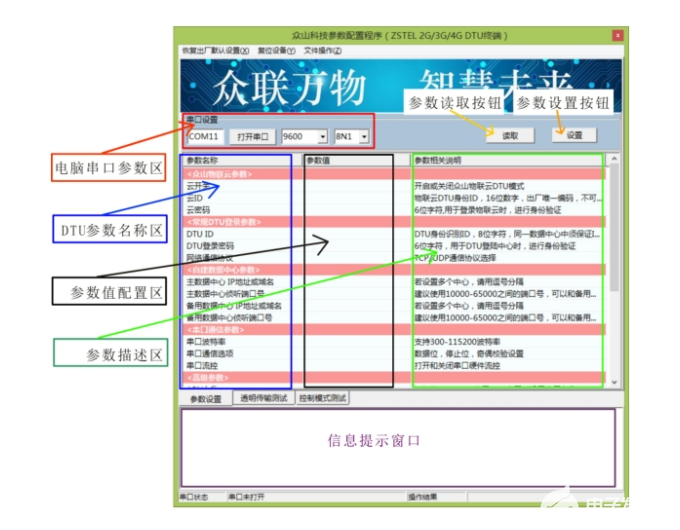Screen dimensions: 680x530
Task: Select the 串口波特率 parameter row
Action: [394, 342]
